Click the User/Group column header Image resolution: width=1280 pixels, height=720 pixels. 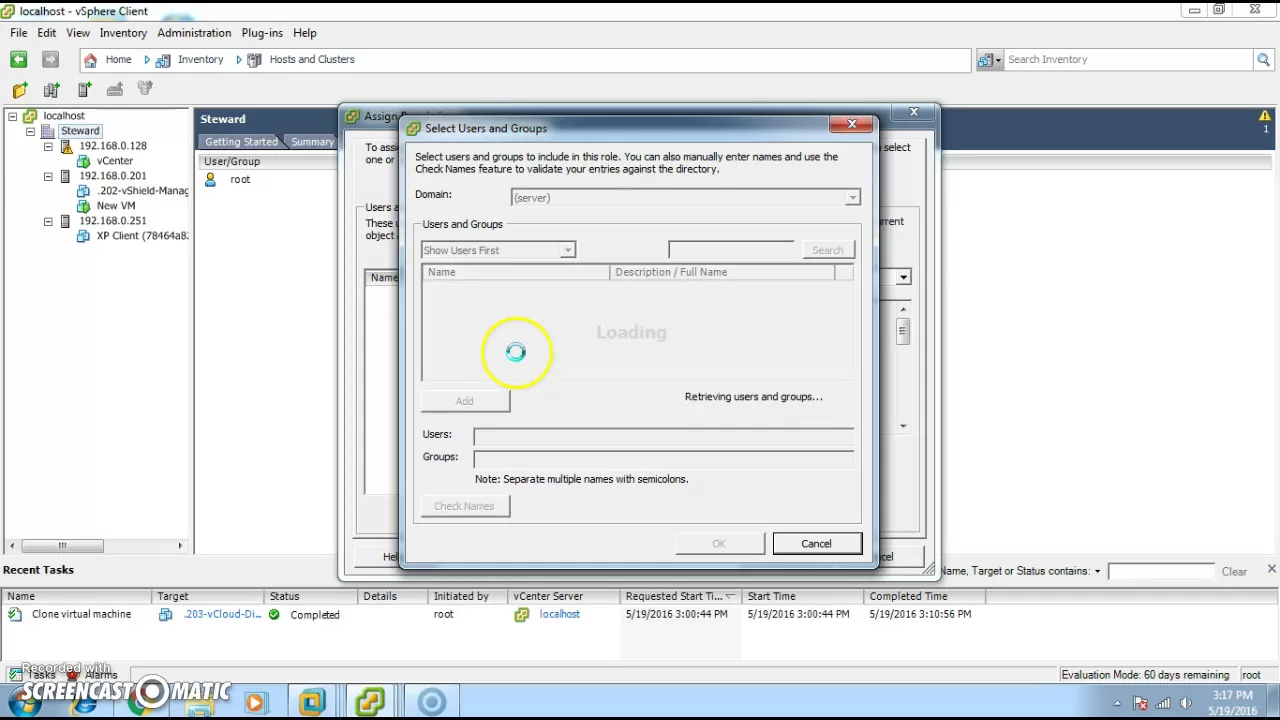point(232,161)
